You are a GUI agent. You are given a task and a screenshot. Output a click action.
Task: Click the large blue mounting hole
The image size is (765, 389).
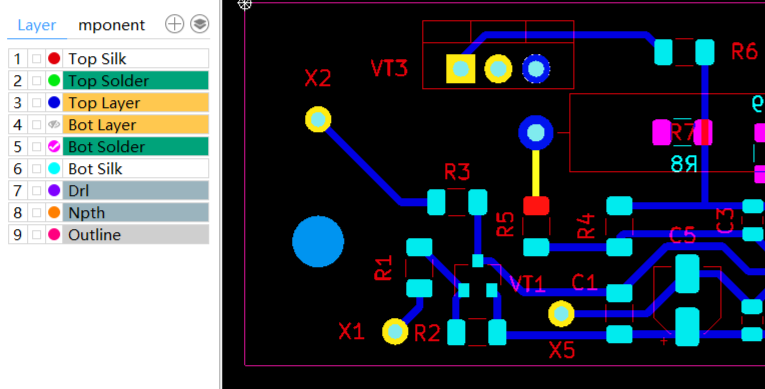tap(318, 242)
